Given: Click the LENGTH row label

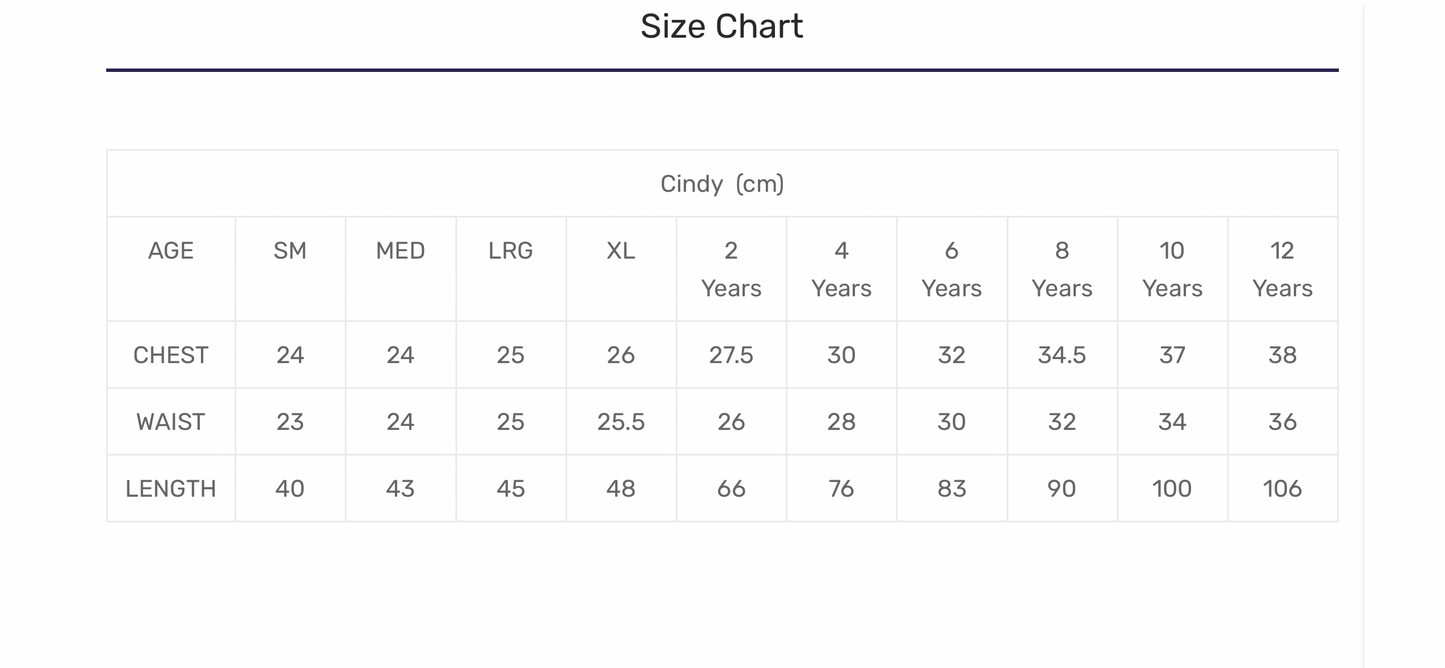Looking at the screenshot, I should point(171,489).
